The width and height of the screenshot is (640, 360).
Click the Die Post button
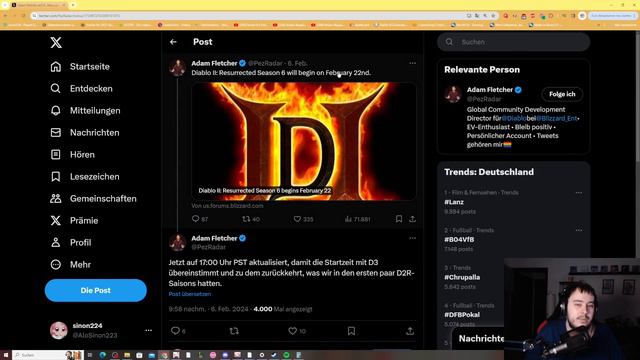(96, 291)
